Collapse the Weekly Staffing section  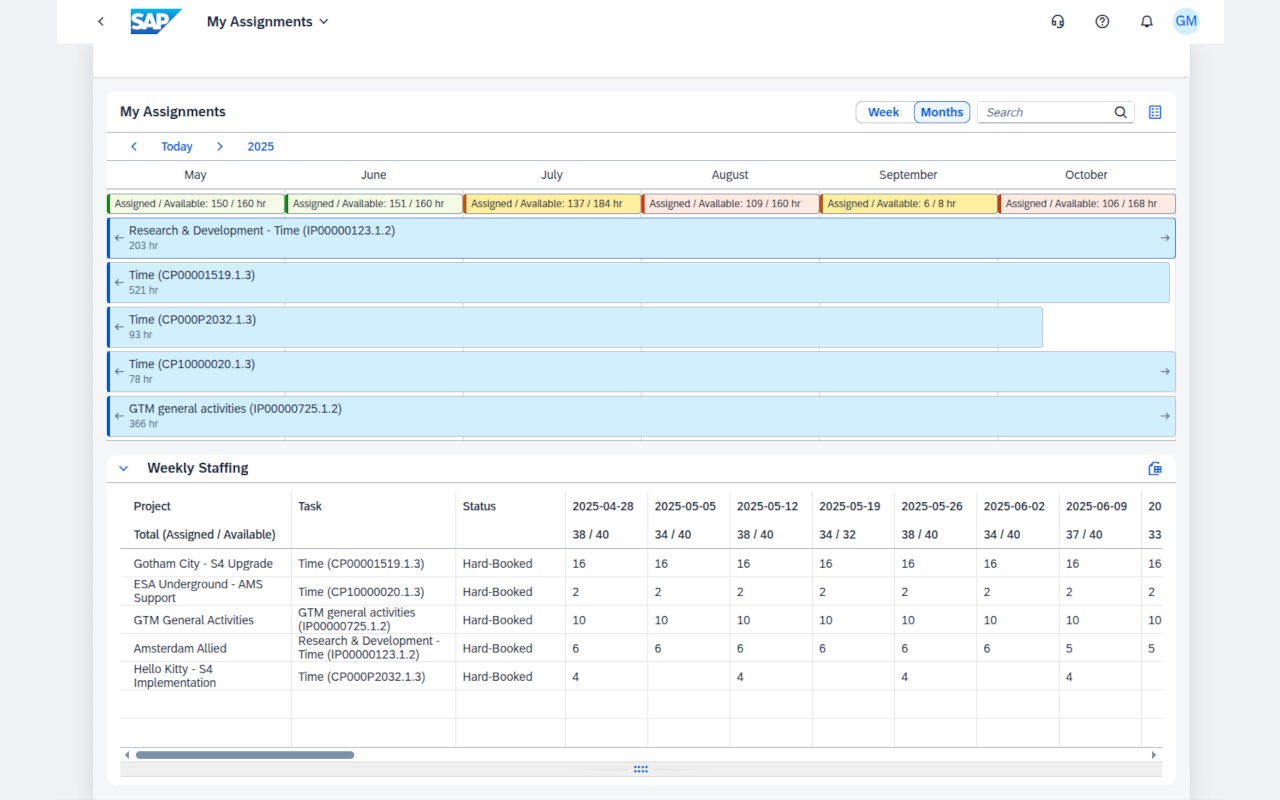click(124, 468)
